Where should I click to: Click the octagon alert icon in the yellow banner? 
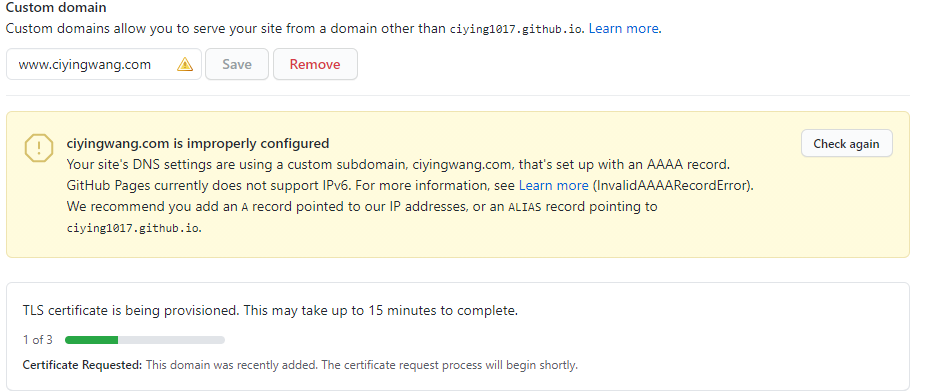tap(39, 148)
